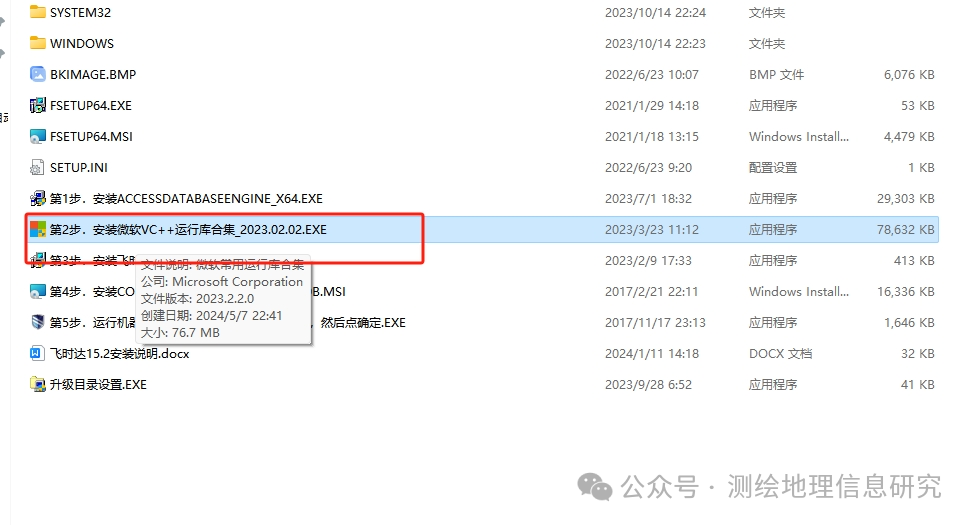
Task: Click the 78,632 KB size value
Action: point(906,229)
